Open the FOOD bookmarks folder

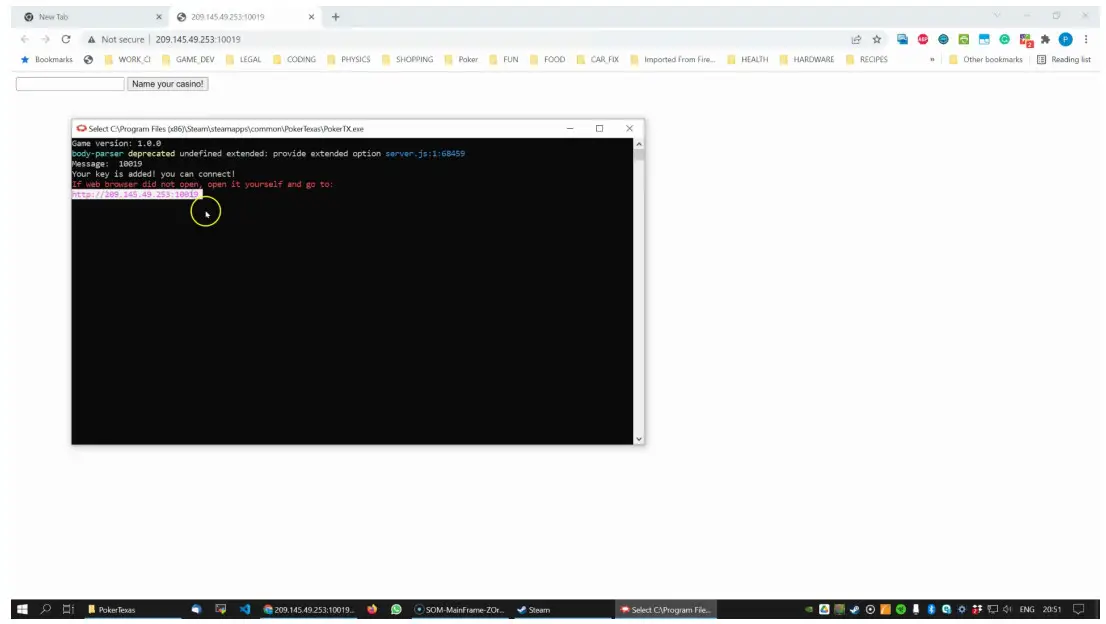click(547, 59)
